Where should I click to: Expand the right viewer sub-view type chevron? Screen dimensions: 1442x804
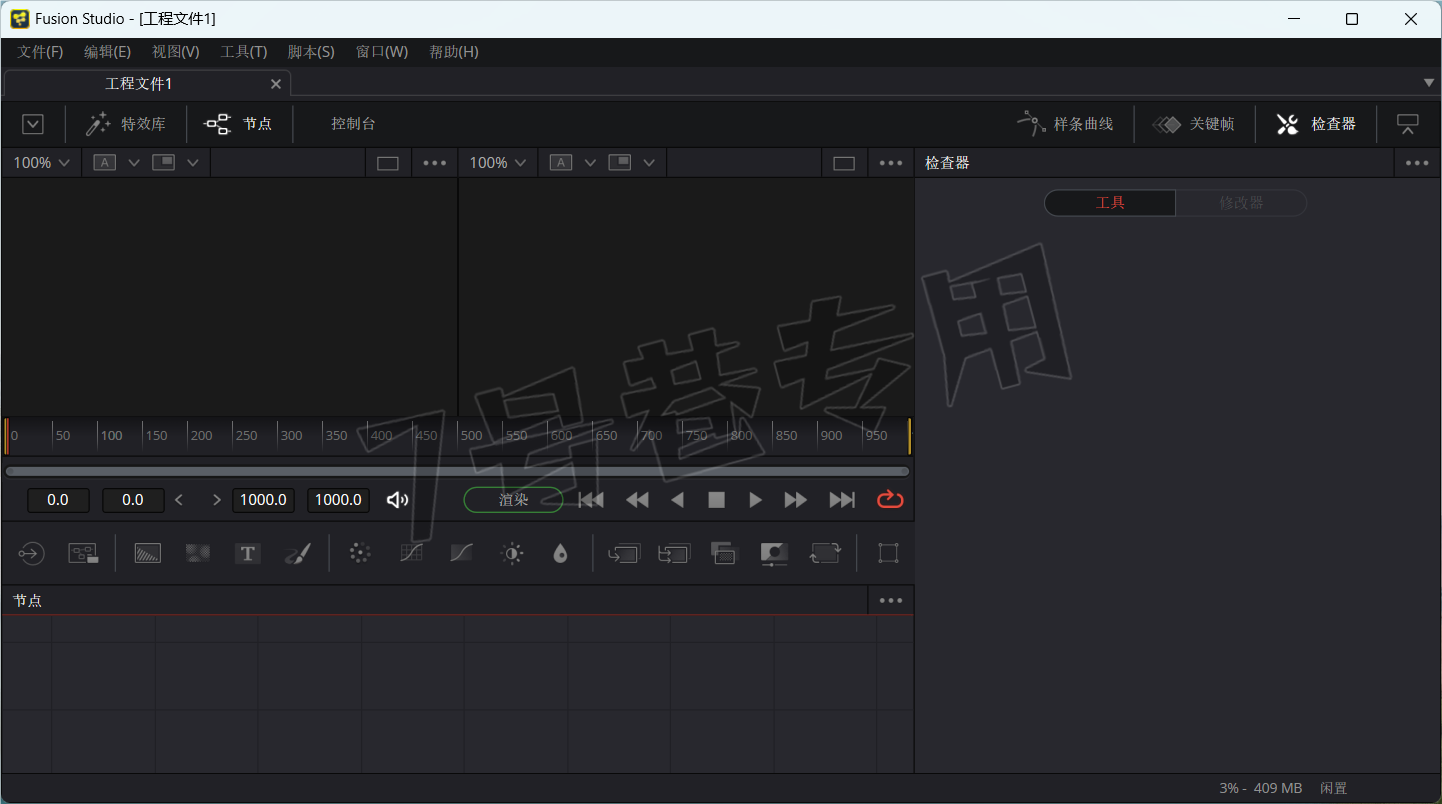click(649, 163)
